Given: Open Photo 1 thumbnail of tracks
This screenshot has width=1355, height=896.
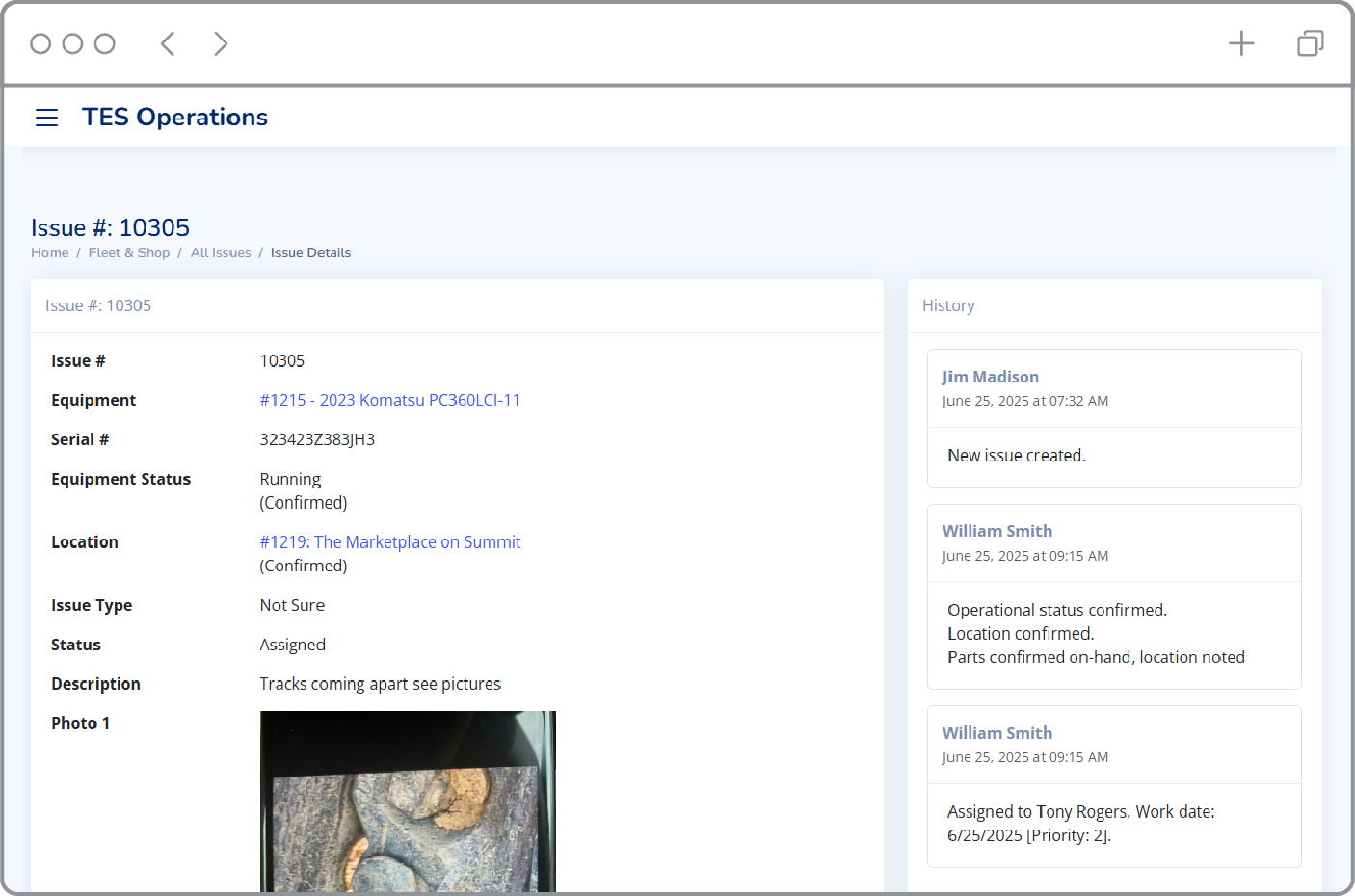Looking at the screenshot, I should 408,802.
